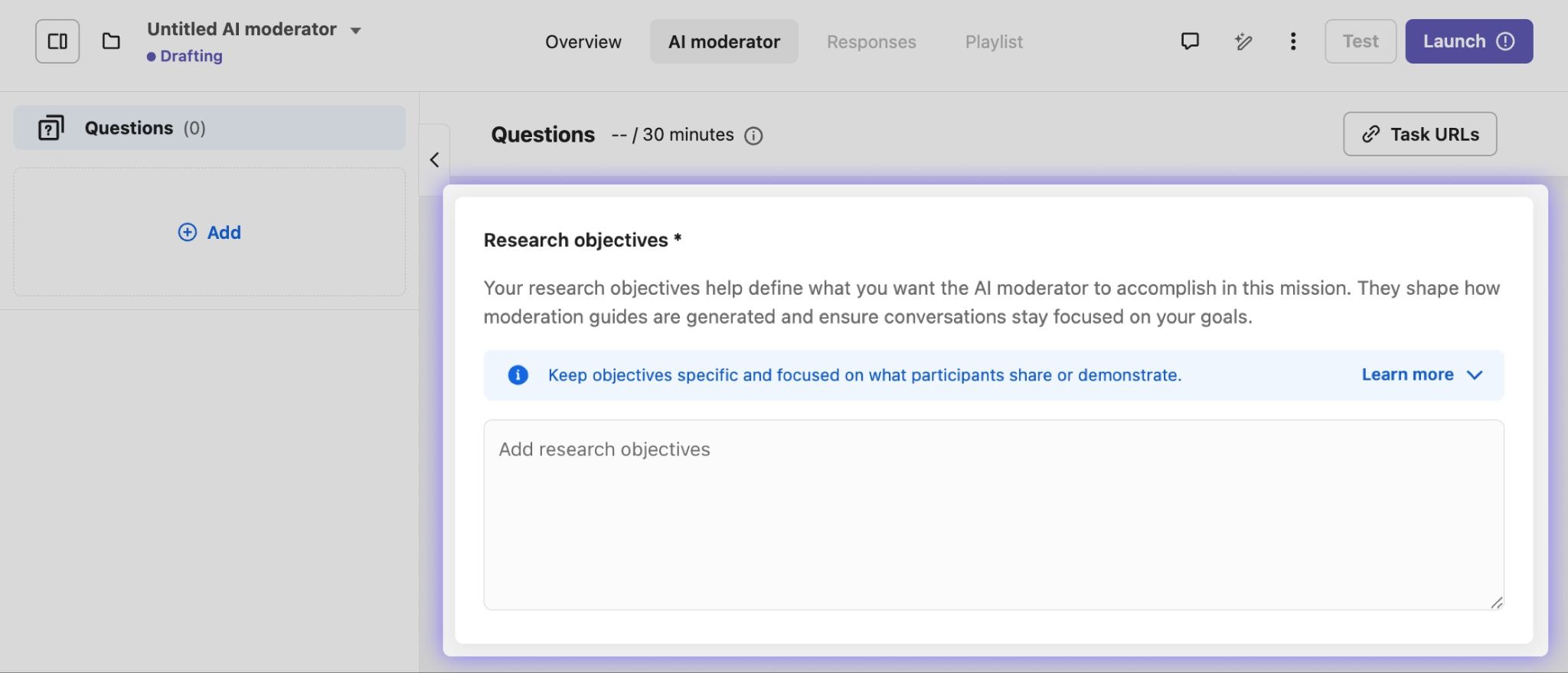The height and width of the screenshot is (673, 1568).
Task: Click info icon next to 30 minutes
Action: [753, 136]
